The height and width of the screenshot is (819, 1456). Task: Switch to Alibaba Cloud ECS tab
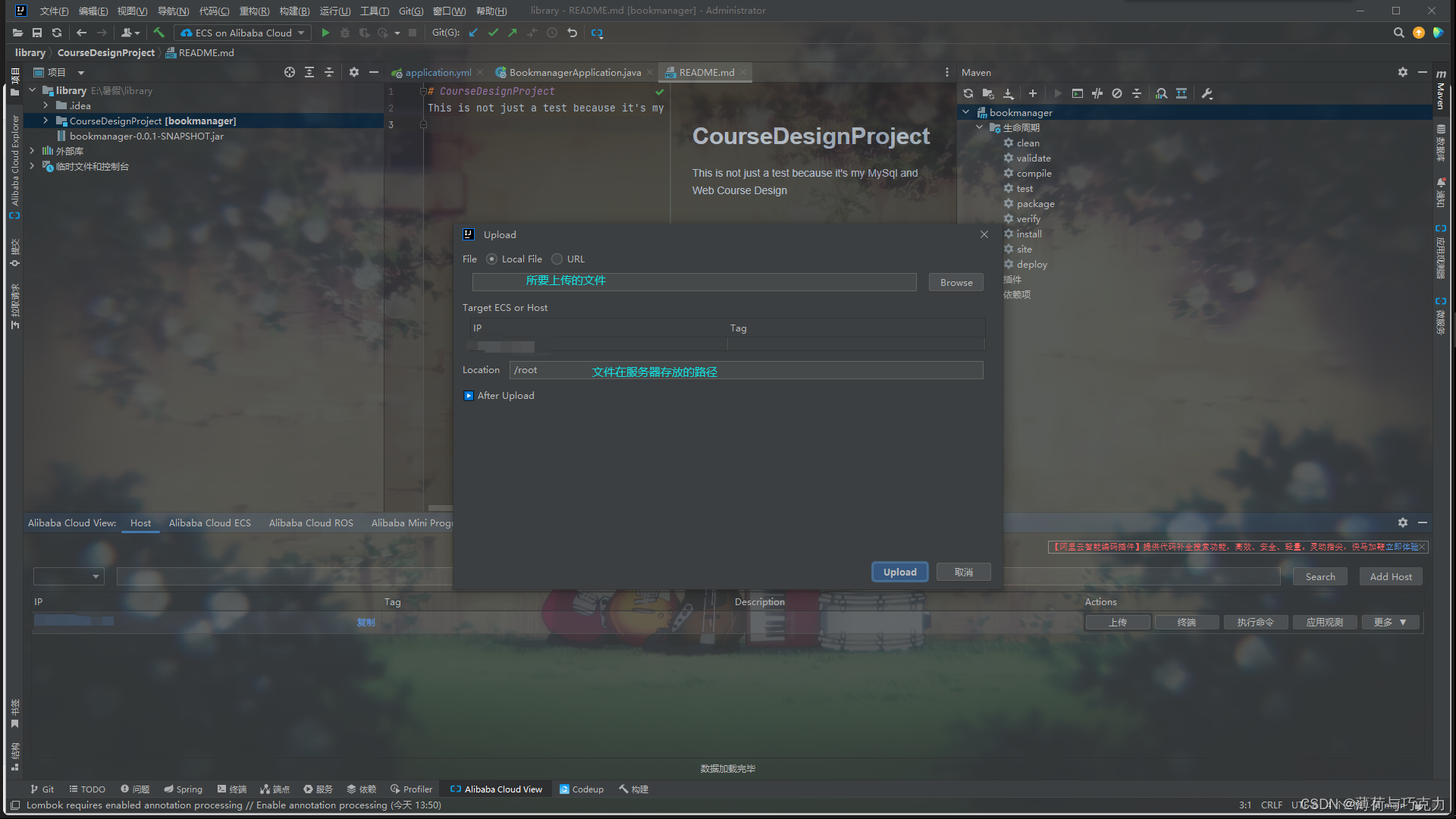click(x=209, y=523)
